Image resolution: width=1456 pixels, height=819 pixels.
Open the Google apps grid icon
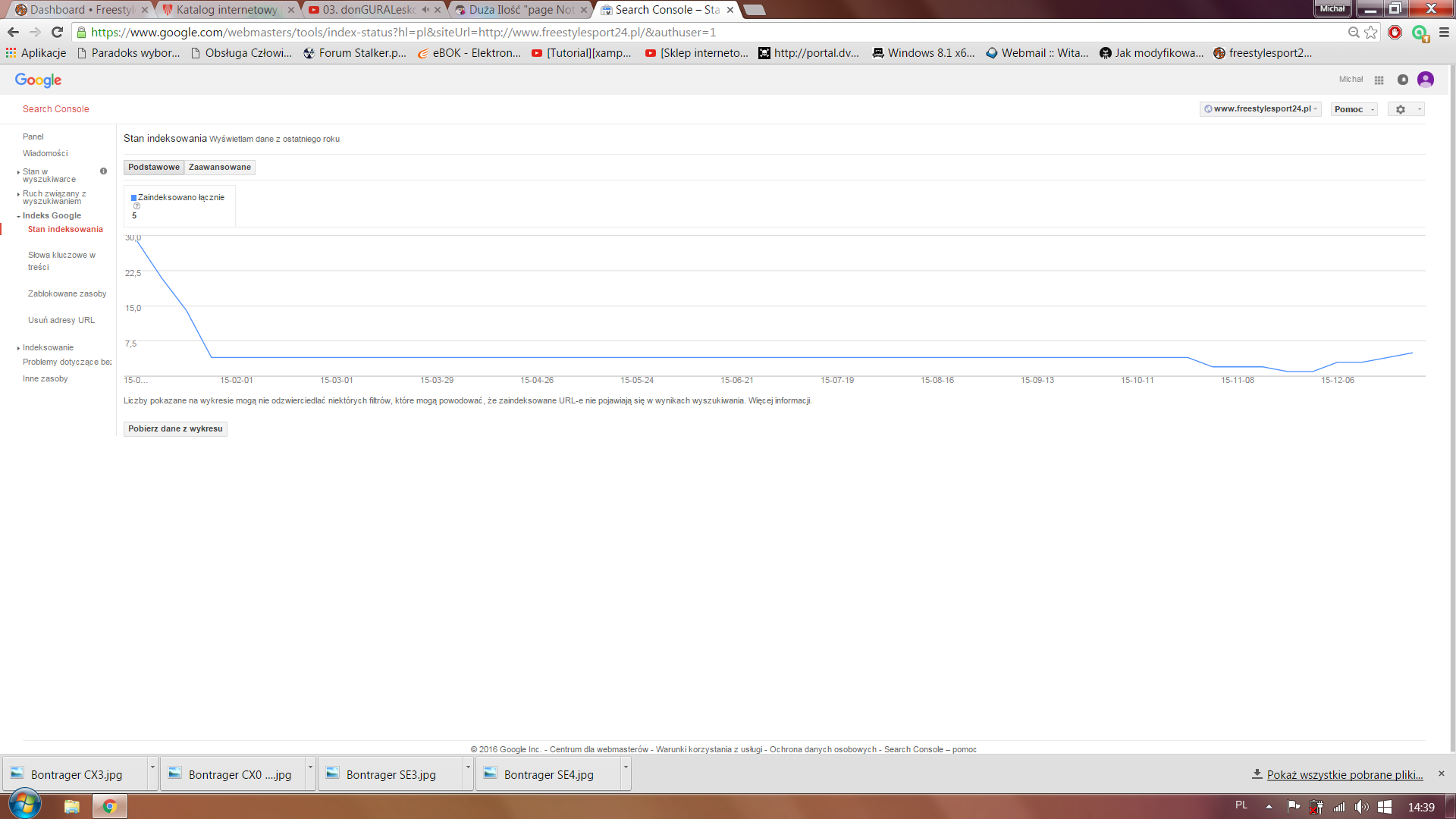(x=1379, y=80)
